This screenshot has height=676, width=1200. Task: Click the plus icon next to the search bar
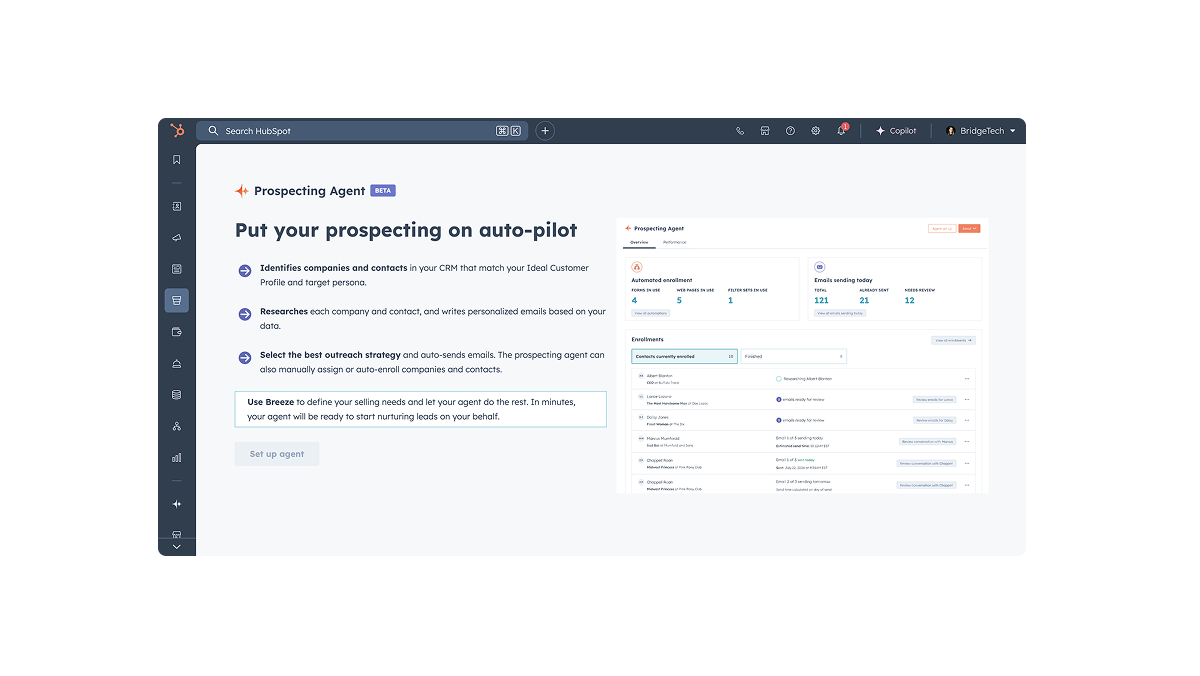(x=544, y=130)
